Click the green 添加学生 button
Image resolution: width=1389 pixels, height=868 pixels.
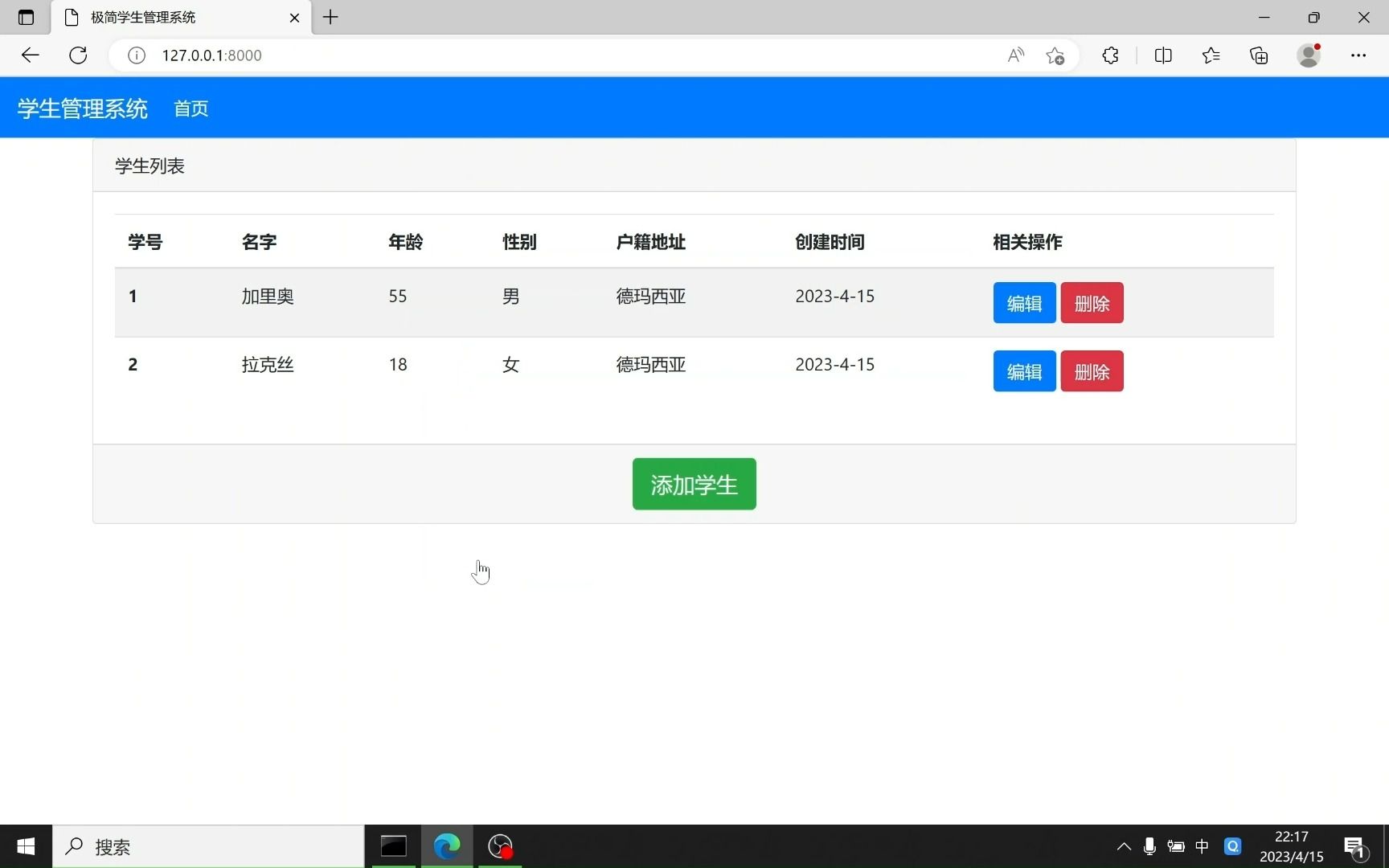tap(694, 484)
